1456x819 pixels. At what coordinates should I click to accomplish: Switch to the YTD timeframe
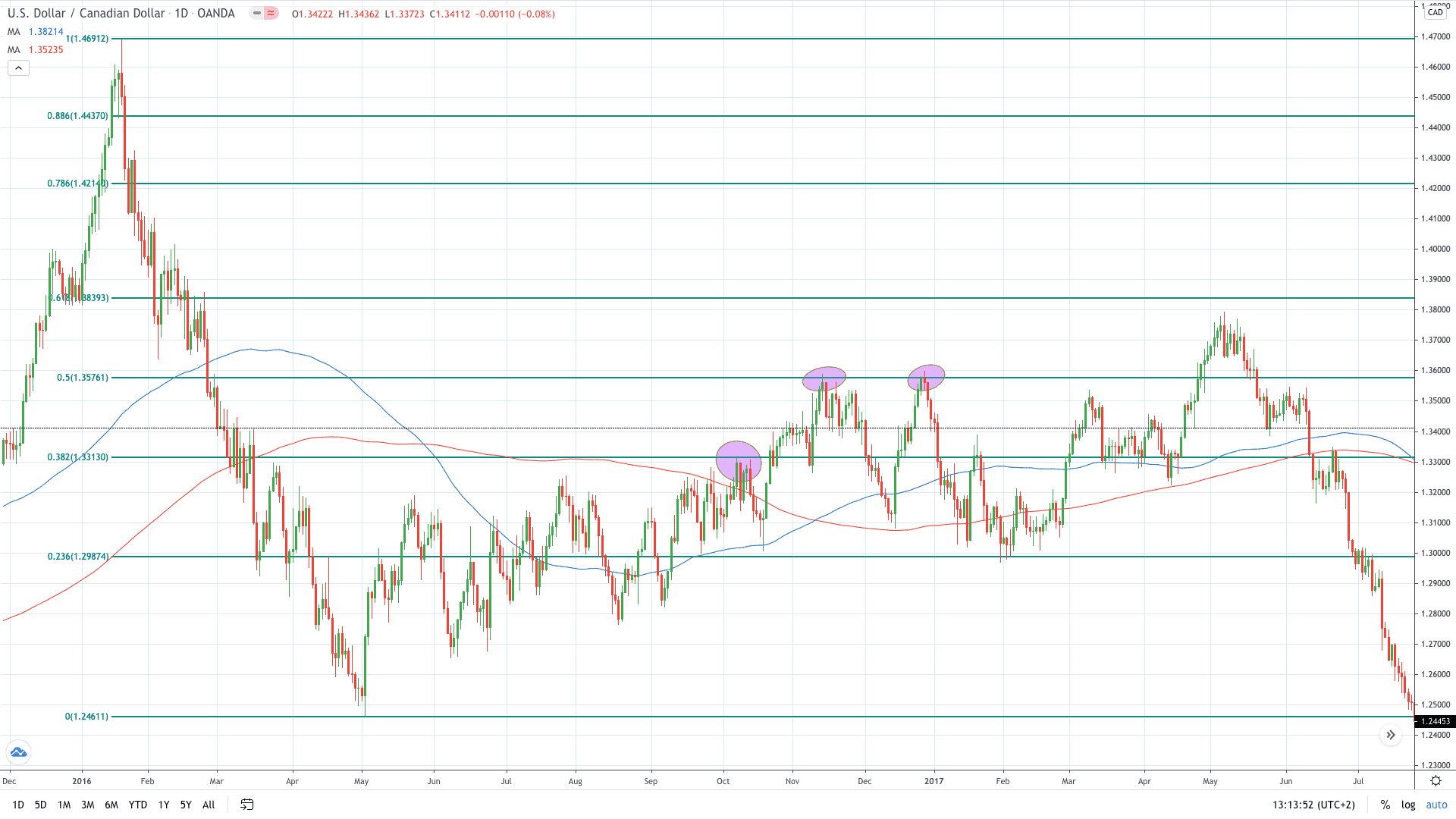[137, 805]
